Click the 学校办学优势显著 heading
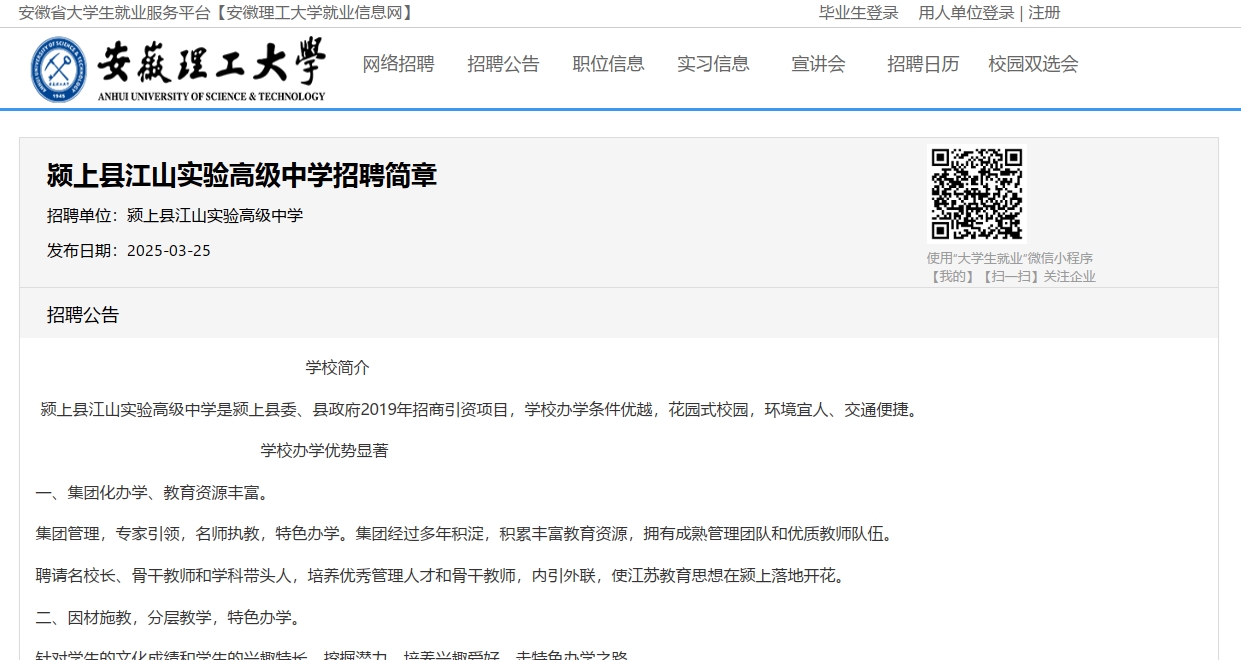Image resolution: width=1241 pixels, height=660 pixels. (324, 451)
